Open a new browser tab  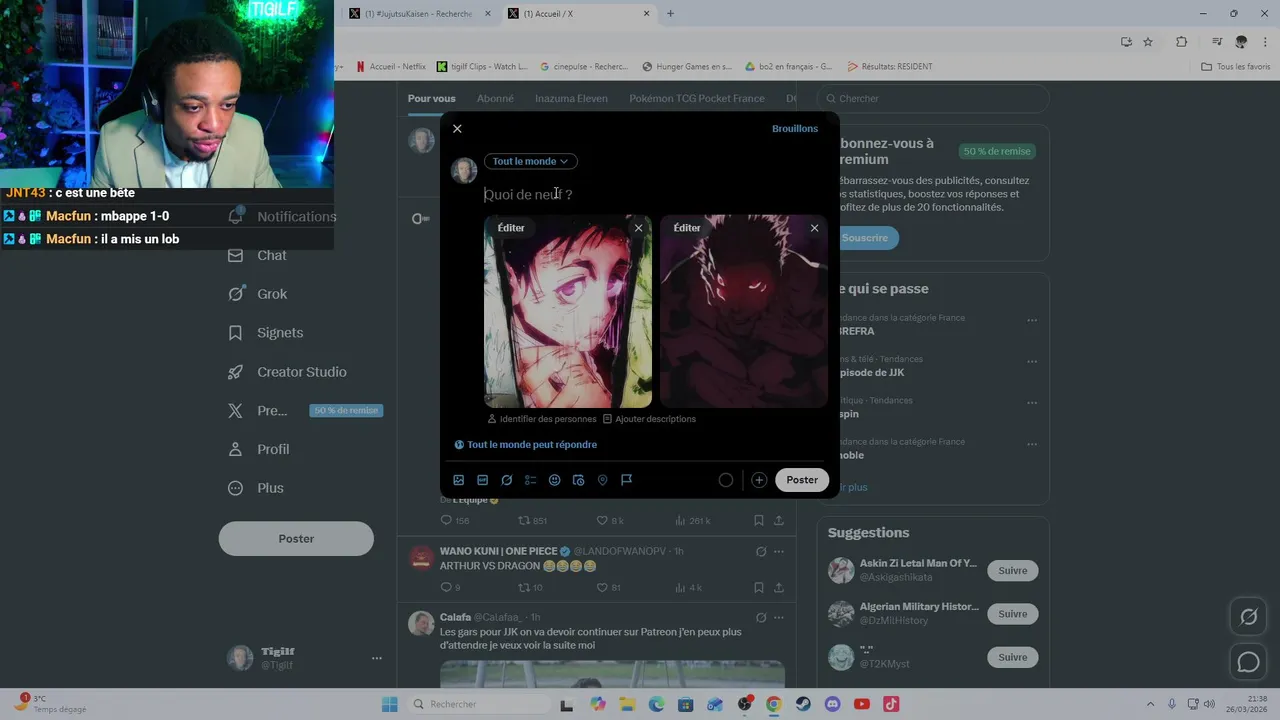[670, 14]
